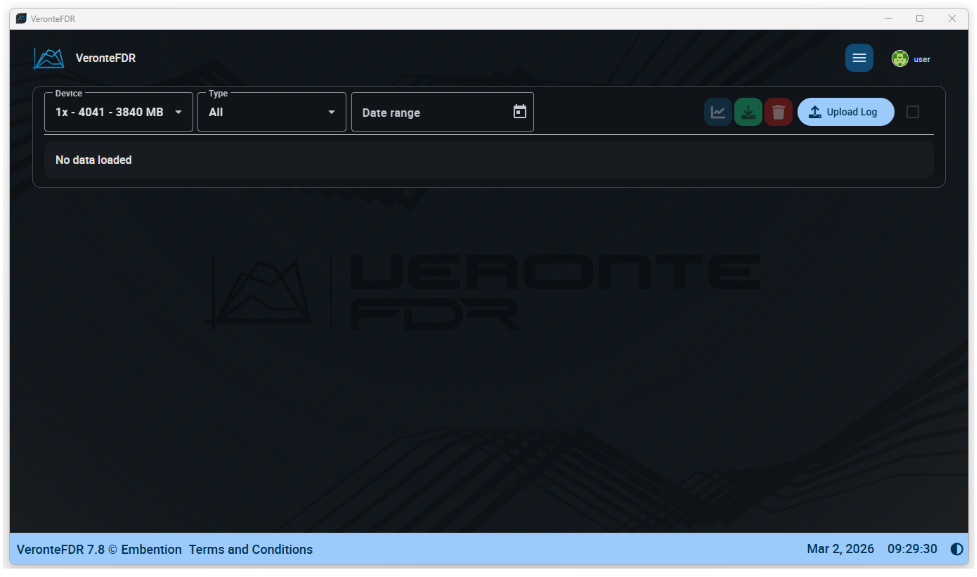Maximize the VeronteFDR window
977x577 pixels.
point(919,18)
